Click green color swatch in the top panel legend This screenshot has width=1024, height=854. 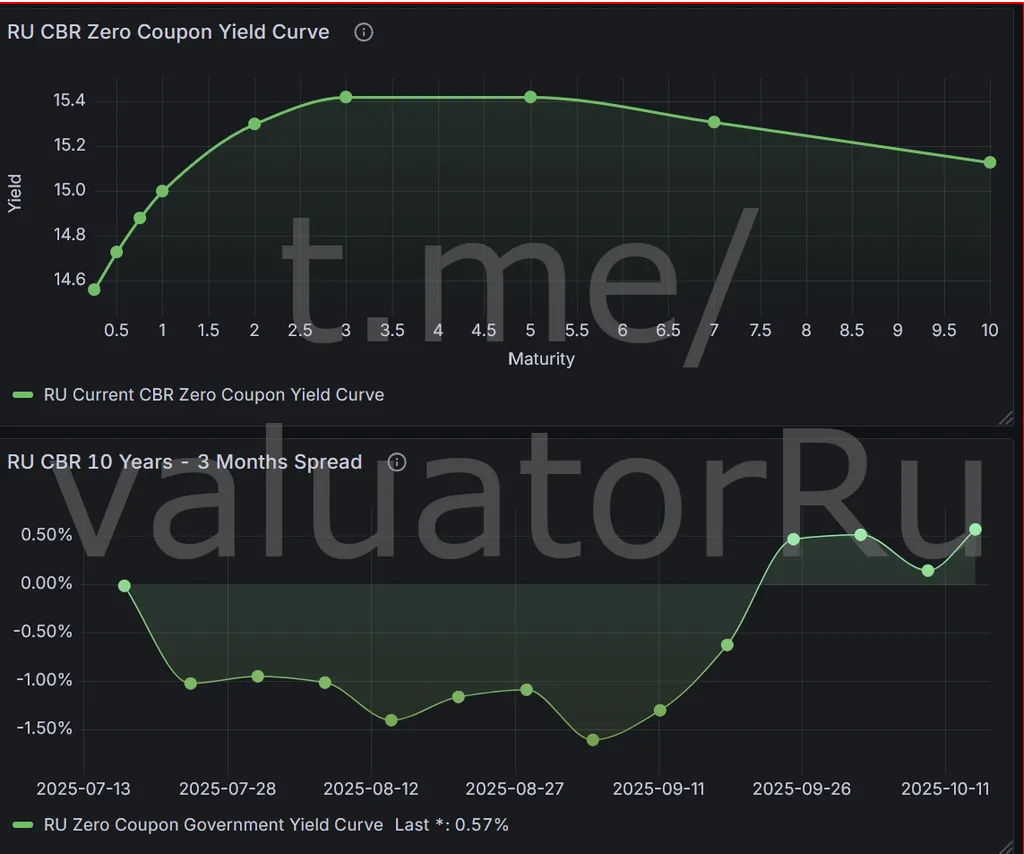(x=23, y=395)
